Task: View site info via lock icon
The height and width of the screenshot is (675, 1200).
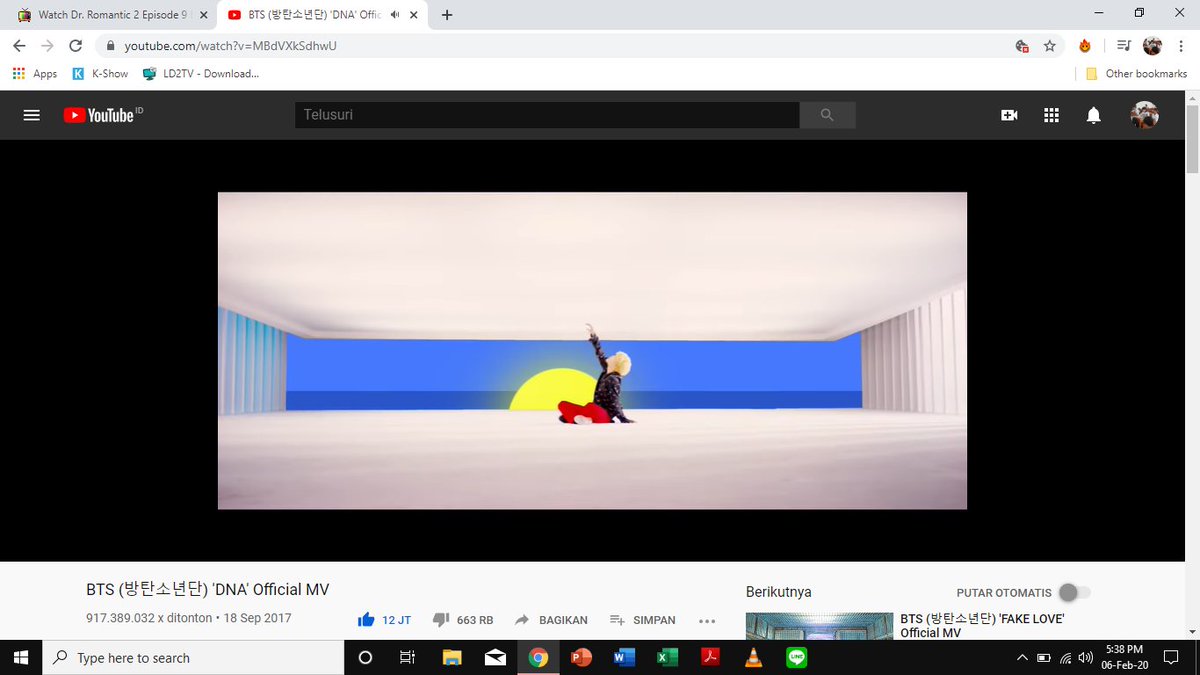Action: (109, 46)
